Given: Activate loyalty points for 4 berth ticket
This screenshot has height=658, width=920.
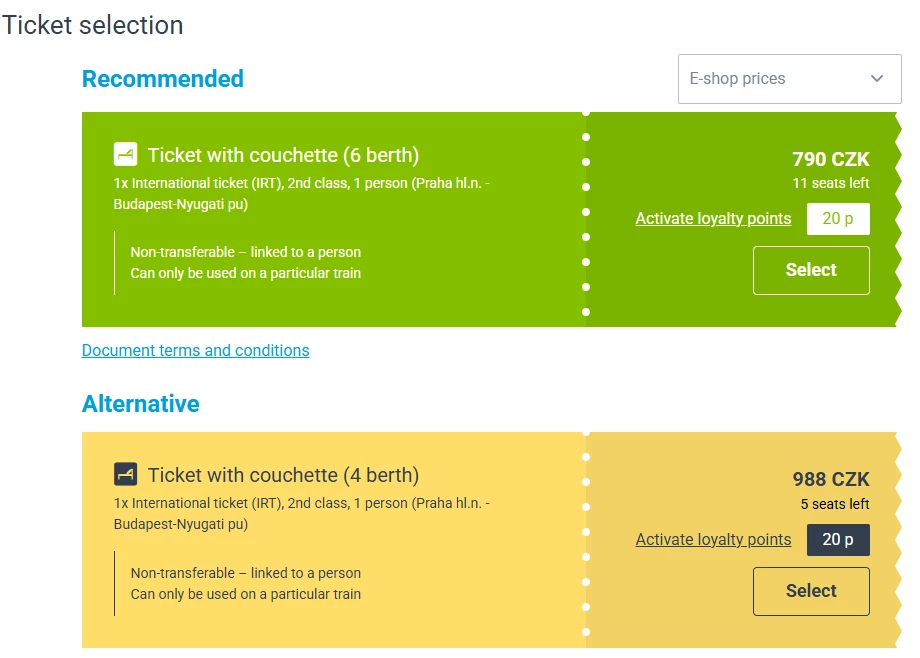Looking at the screenshot, I should tap(713, 539).
